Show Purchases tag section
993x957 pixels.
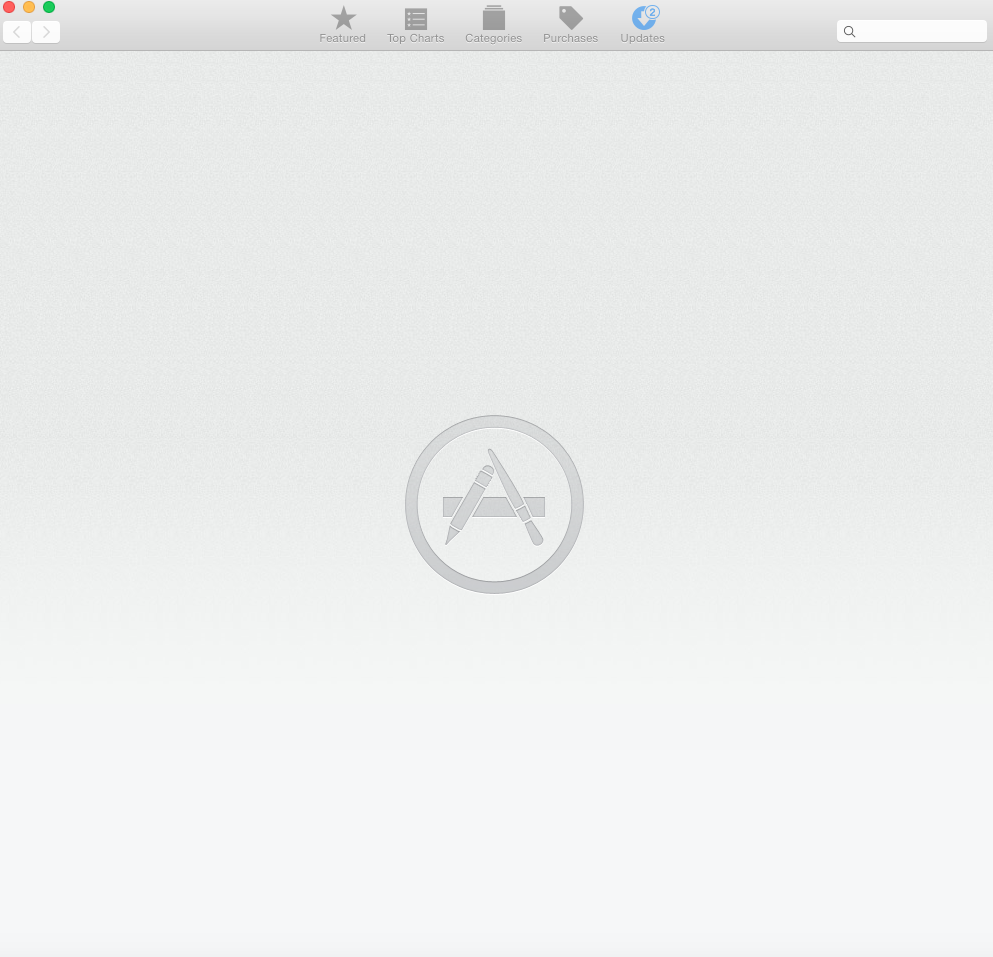click(x=570, y=25)
